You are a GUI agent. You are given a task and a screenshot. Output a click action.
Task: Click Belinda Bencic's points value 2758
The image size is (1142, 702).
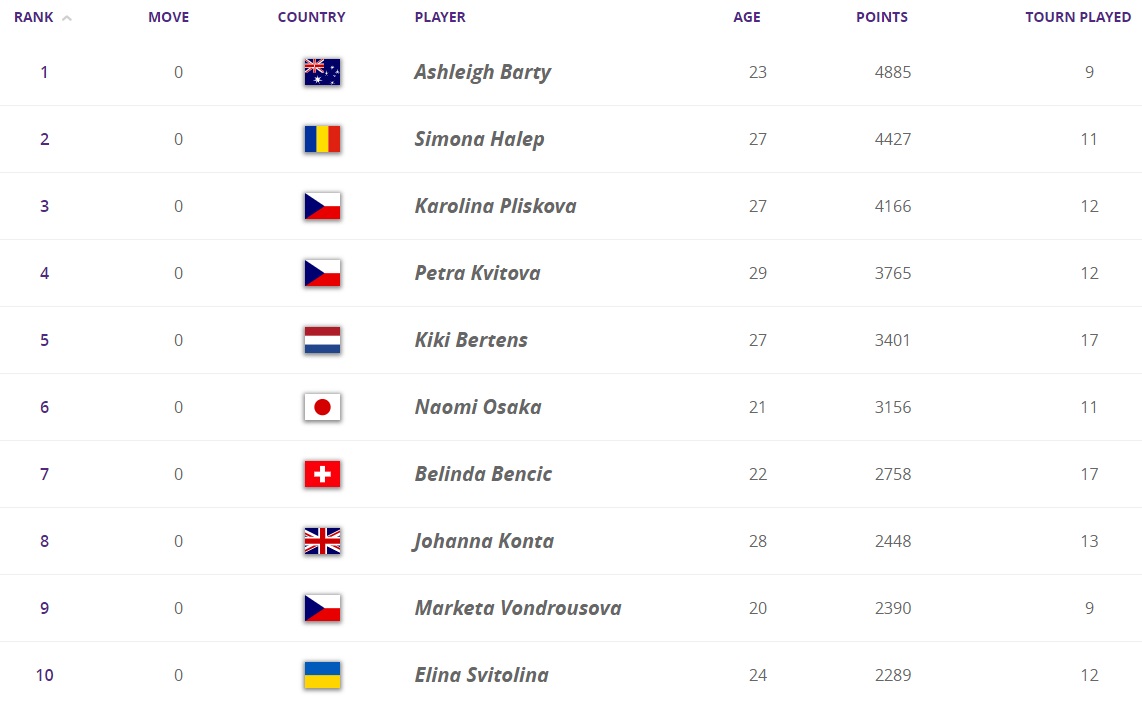coord(892,474)
